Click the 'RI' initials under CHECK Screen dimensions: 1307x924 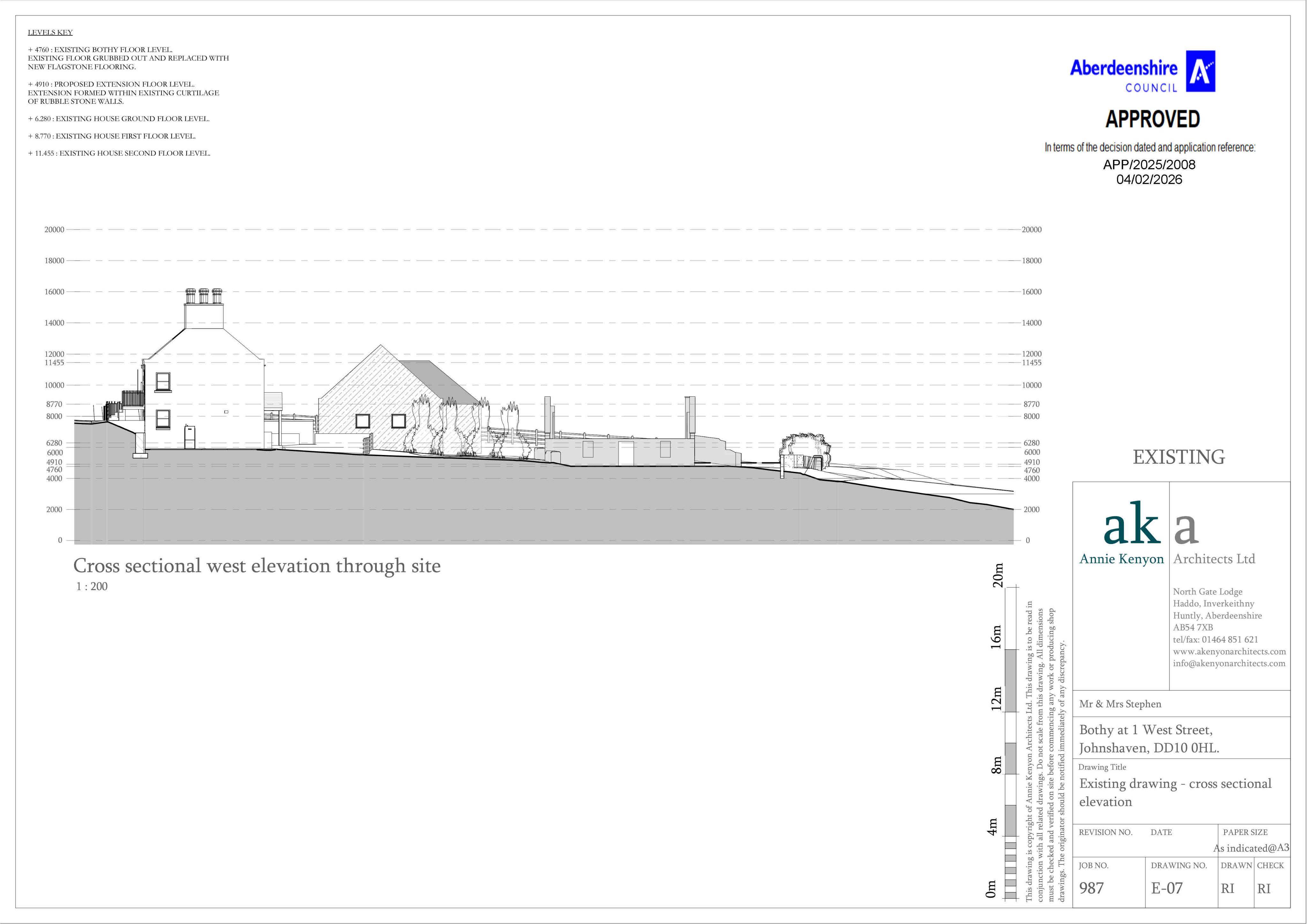click(1264, 889)
